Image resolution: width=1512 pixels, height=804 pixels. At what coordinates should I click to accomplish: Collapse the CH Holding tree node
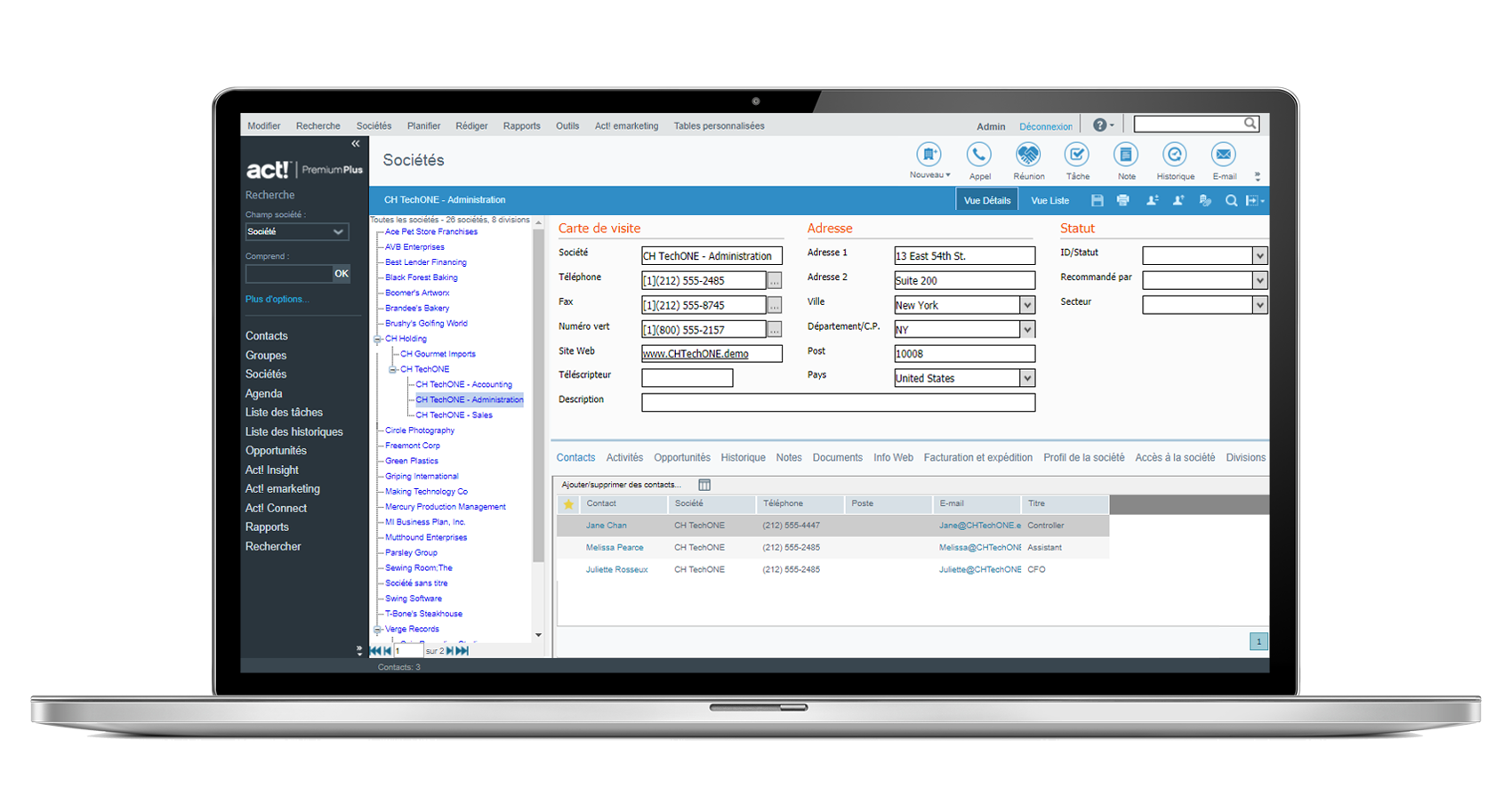[378, 340]
